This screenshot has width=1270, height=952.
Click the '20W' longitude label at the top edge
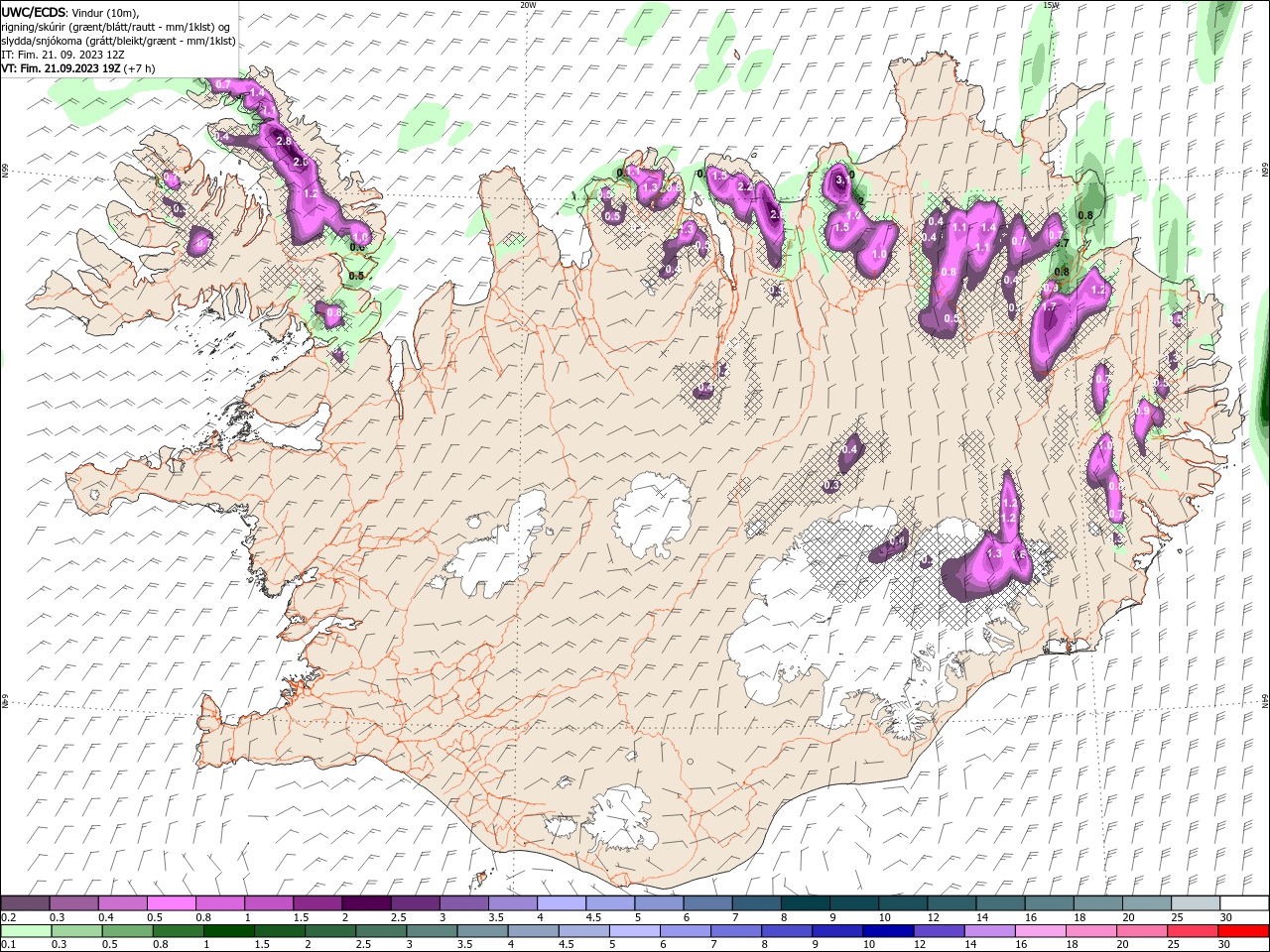529,5
